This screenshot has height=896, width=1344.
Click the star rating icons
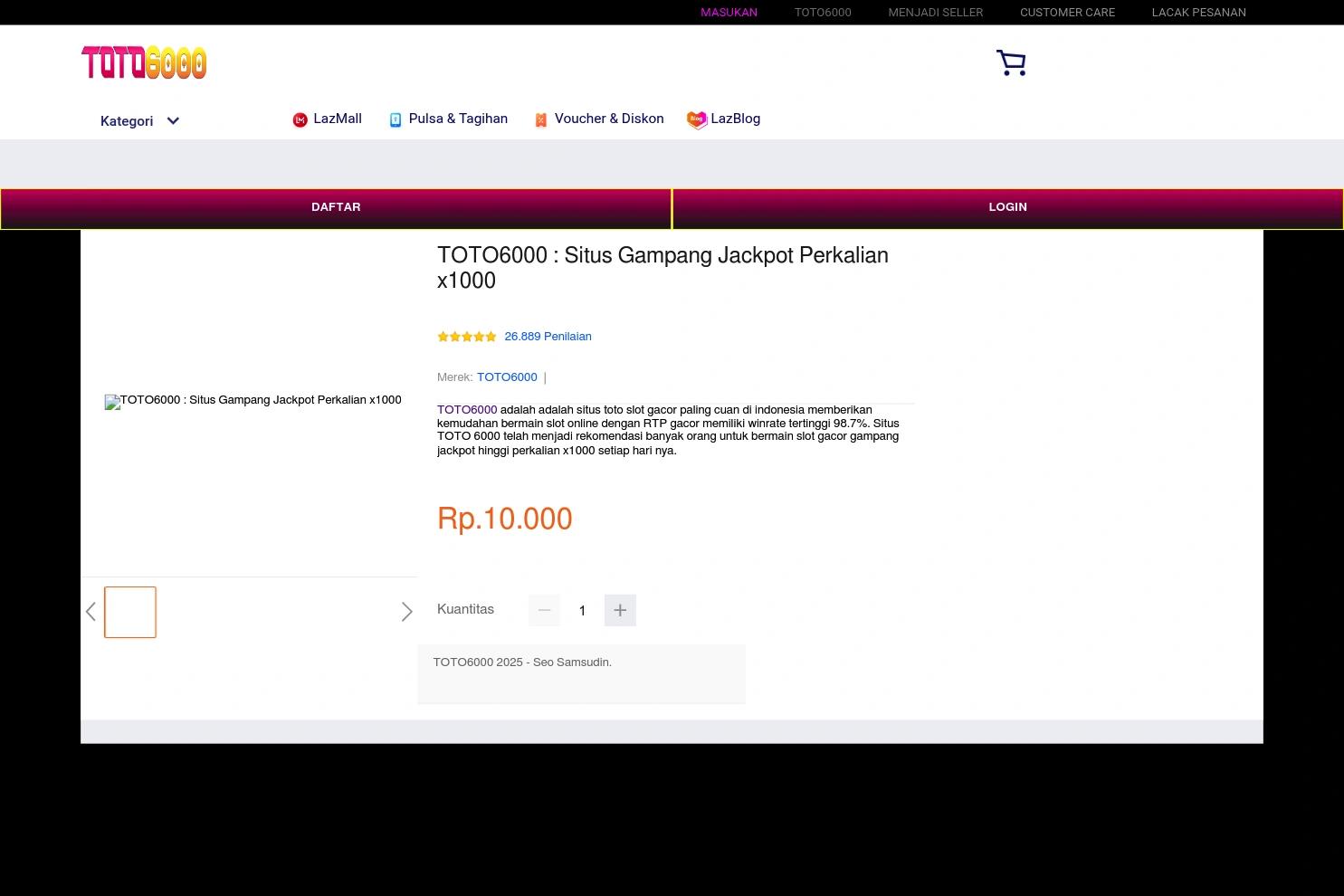[467, 337]
